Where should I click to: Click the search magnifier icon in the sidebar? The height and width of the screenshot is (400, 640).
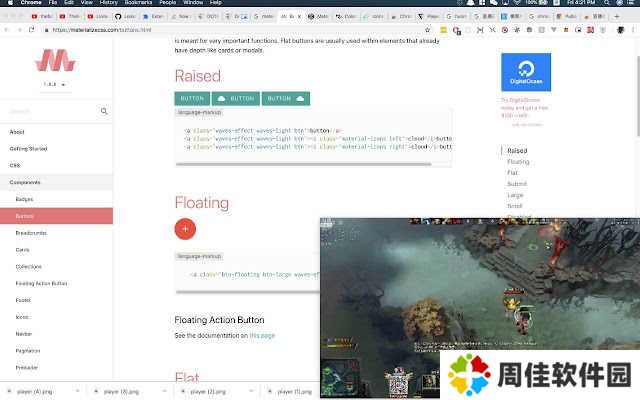(x=104, y=111)
